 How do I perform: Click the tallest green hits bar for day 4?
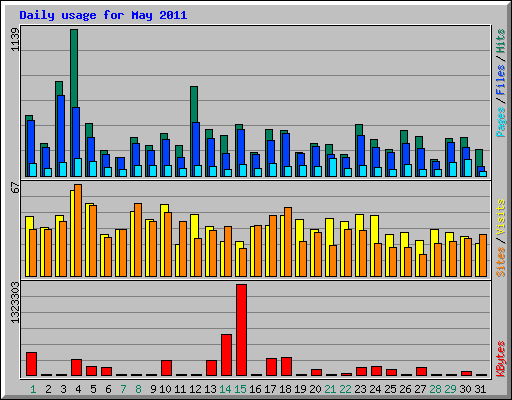pyautogui.click(x=74, y=68)
